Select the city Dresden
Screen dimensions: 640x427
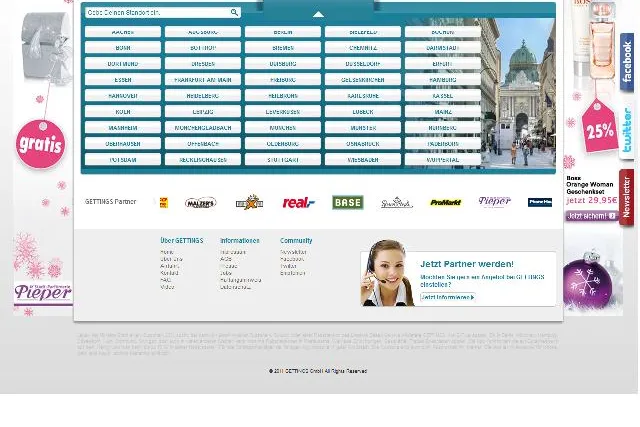click(x=203, y=64)
